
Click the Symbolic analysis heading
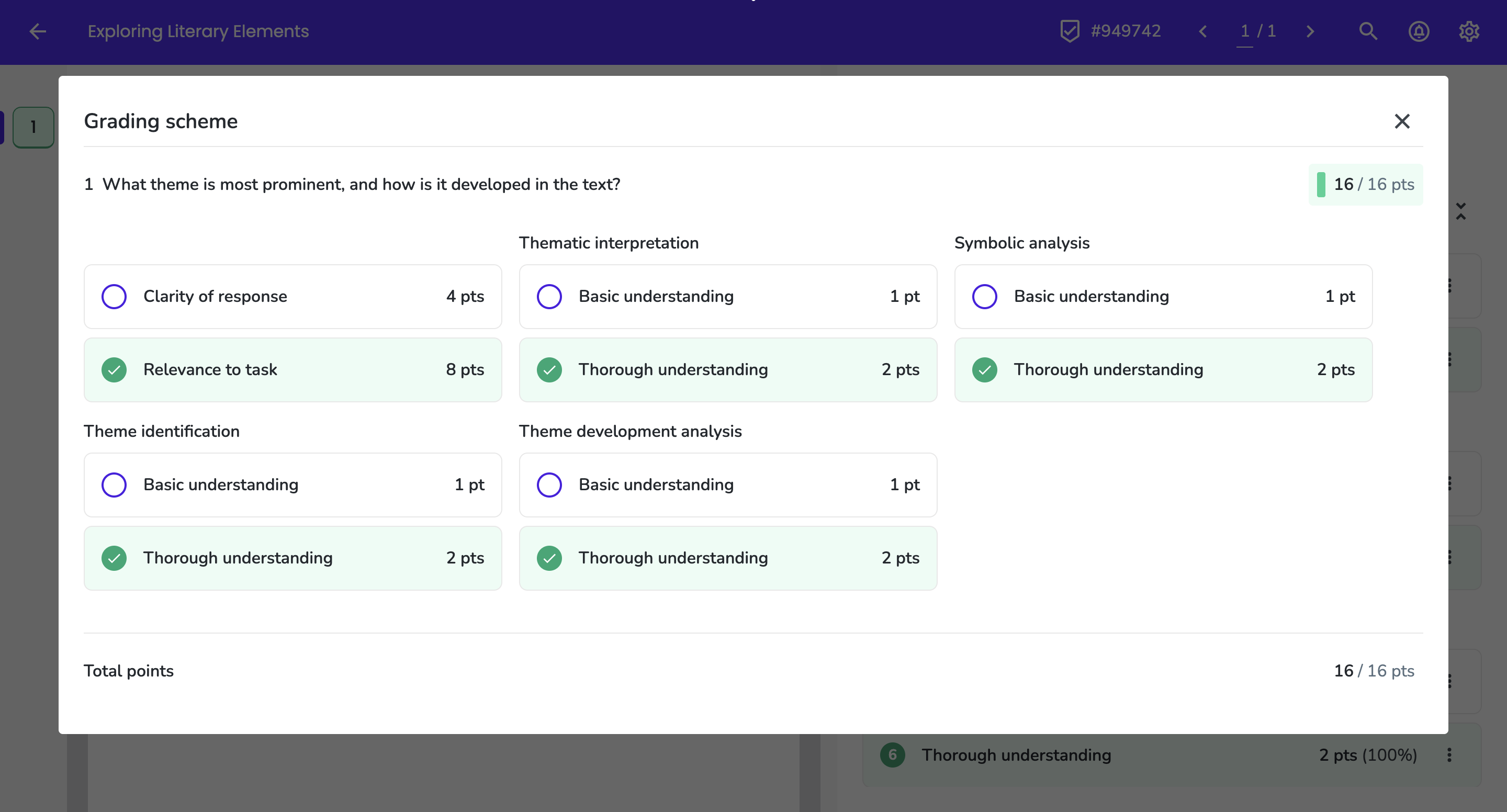pos(1022,243)
